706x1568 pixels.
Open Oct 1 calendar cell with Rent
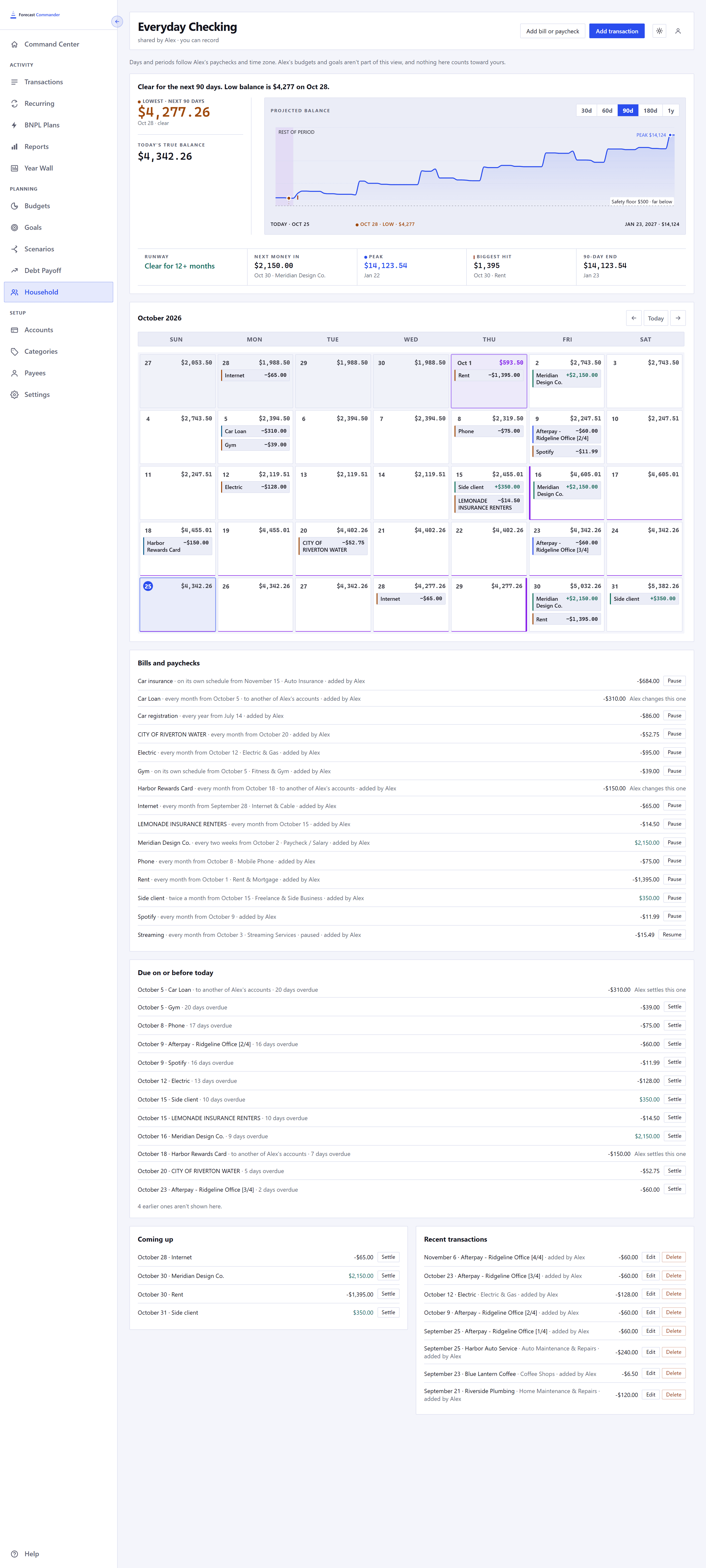(489, 381)
